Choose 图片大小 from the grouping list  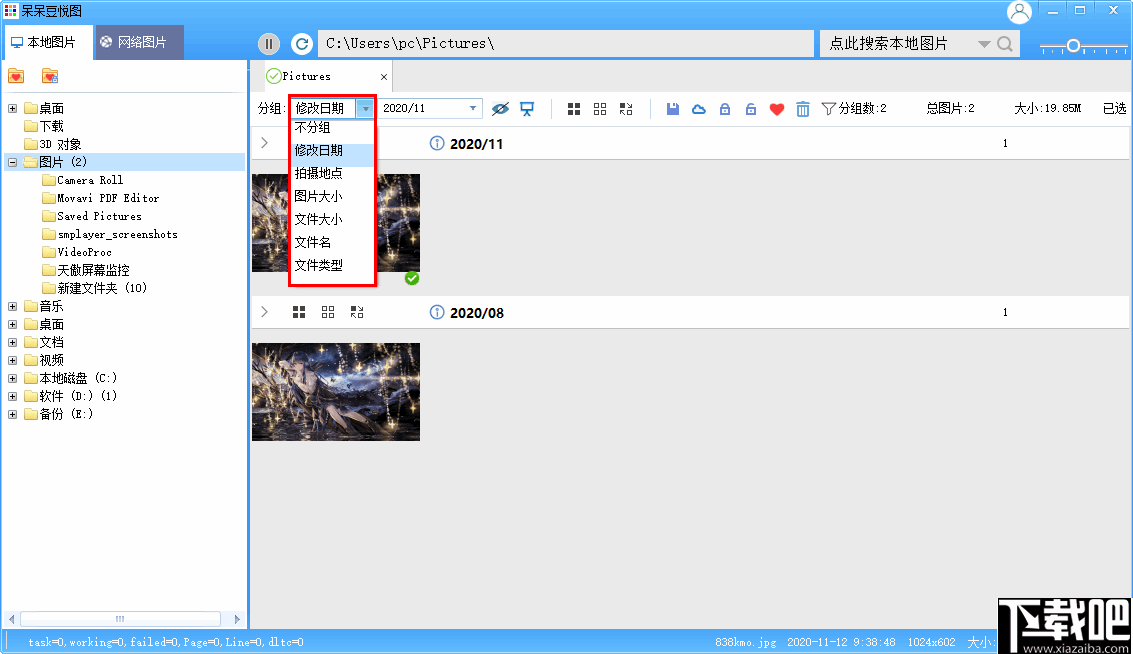tap(332, 197)
